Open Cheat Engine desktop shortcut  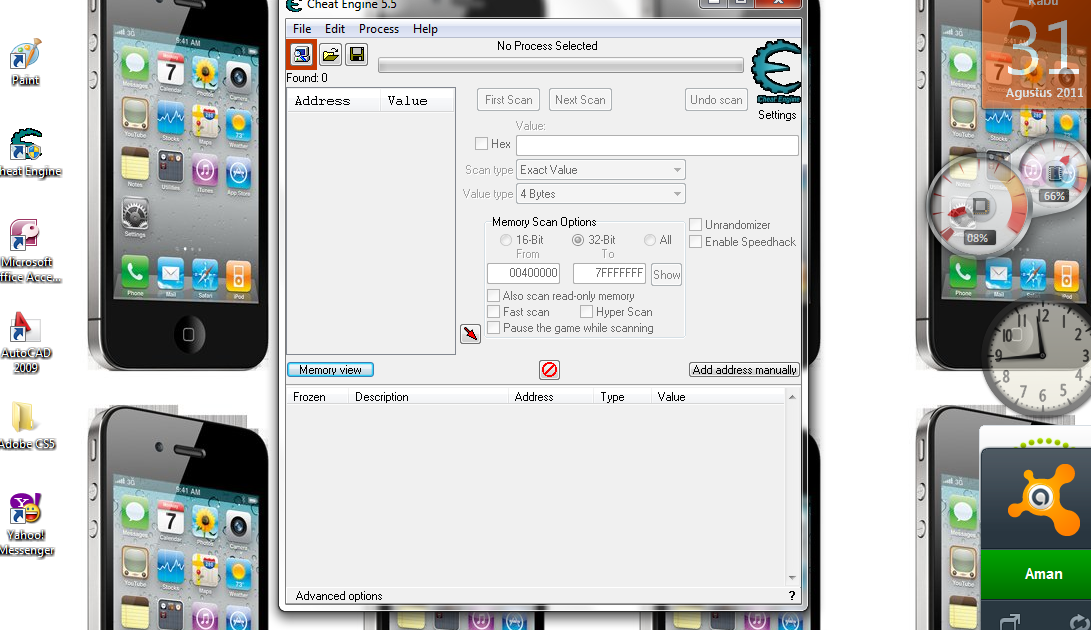tap(28, 153)
